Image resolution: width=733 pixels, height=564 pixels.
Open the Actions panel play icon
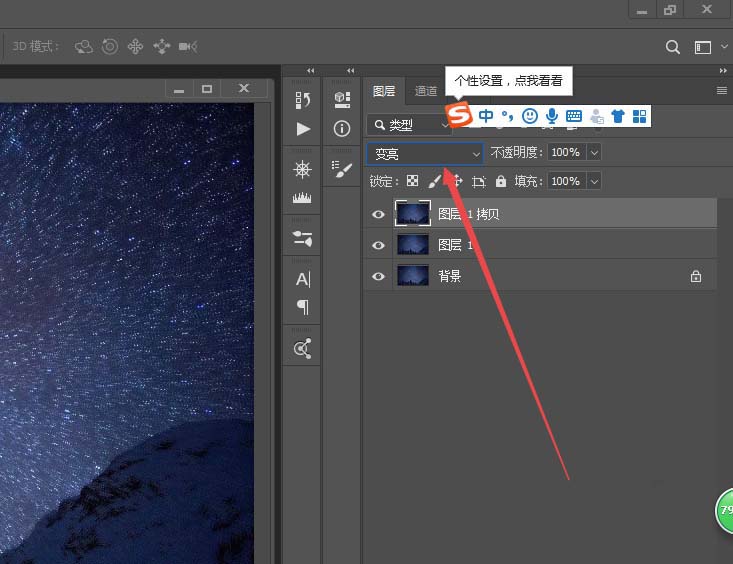click(x=303, y=129)
